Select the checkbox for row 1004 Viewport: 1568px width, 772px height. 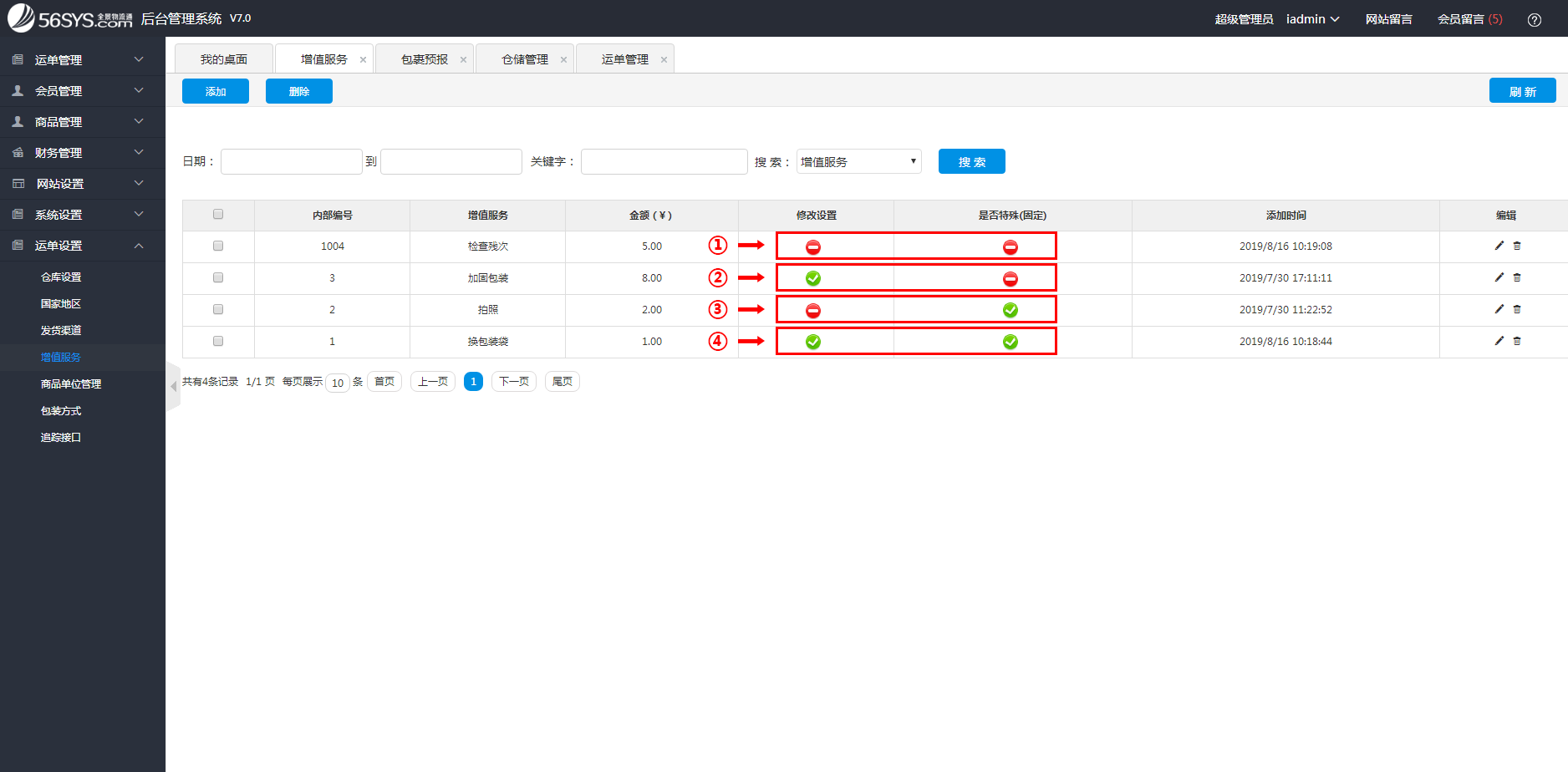pos(218,246)
